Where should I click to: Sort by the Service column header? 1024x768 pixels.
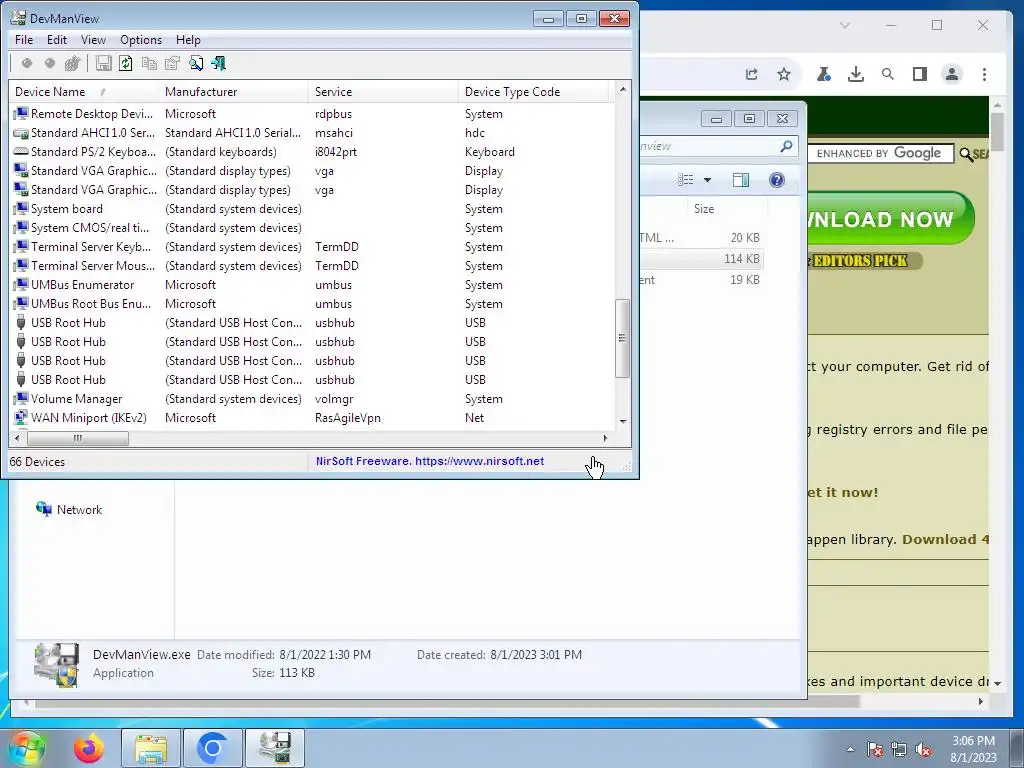pyautogui.click(x=383, y=92)
